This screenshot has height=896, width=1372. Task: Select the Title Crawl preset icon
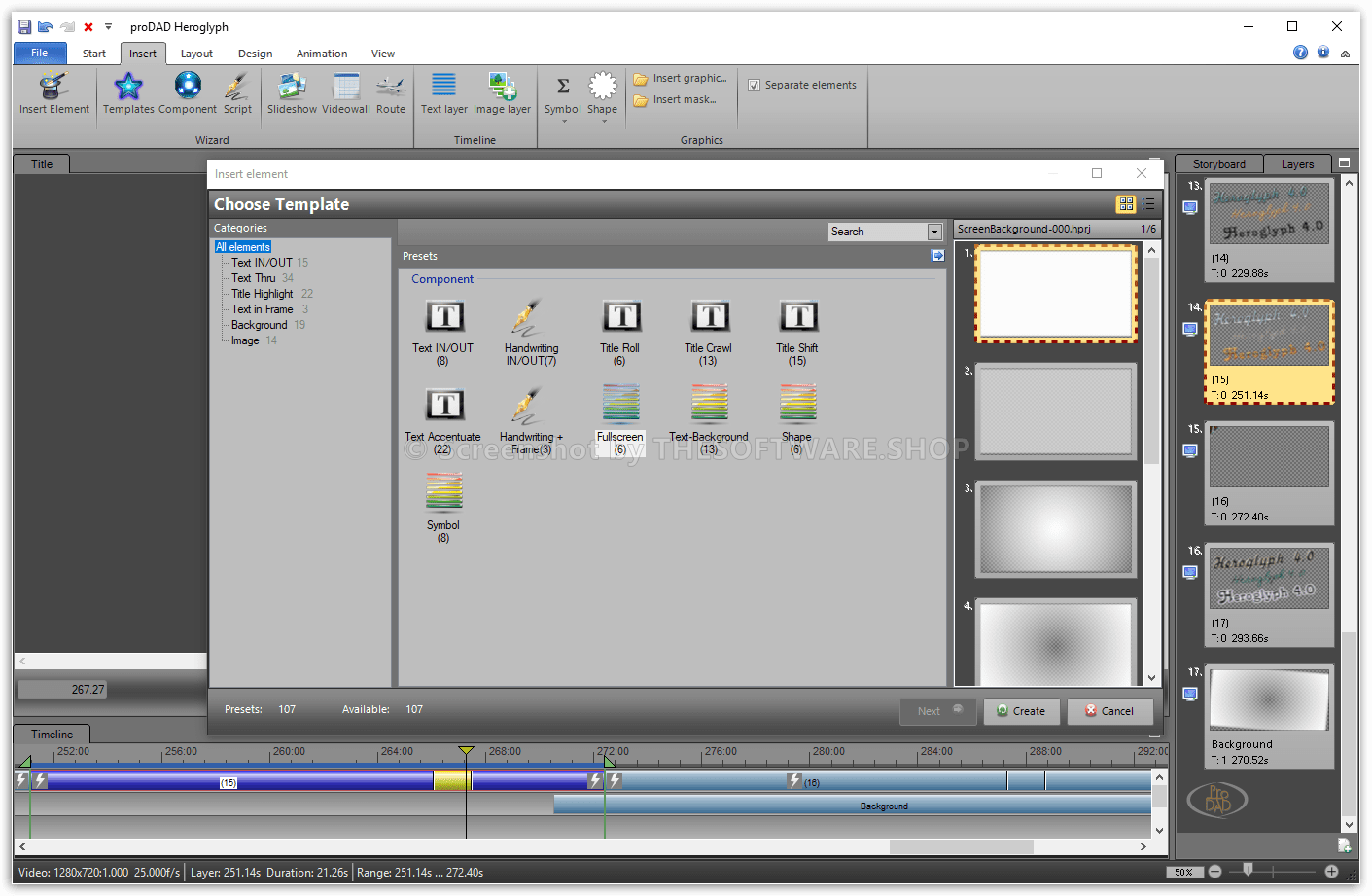click(x=710, y=317)
